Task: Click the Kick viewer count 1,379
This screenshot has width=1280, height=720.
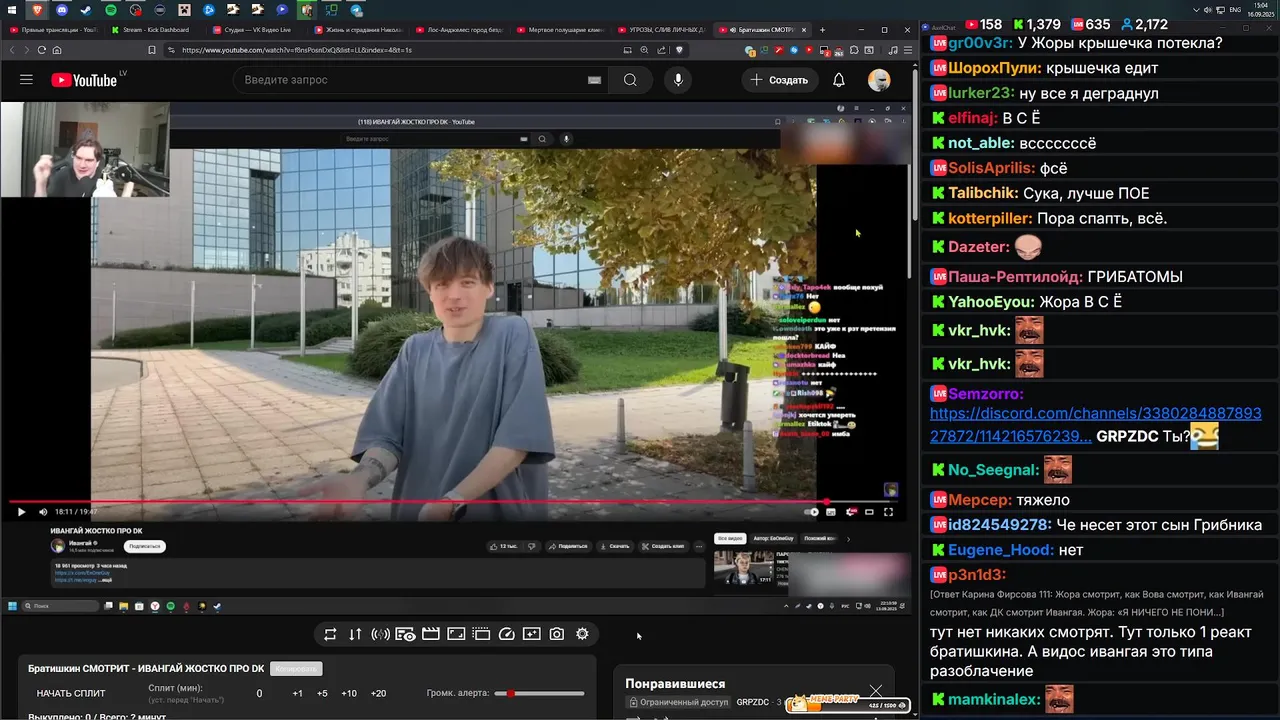Action: (1036, 24)
